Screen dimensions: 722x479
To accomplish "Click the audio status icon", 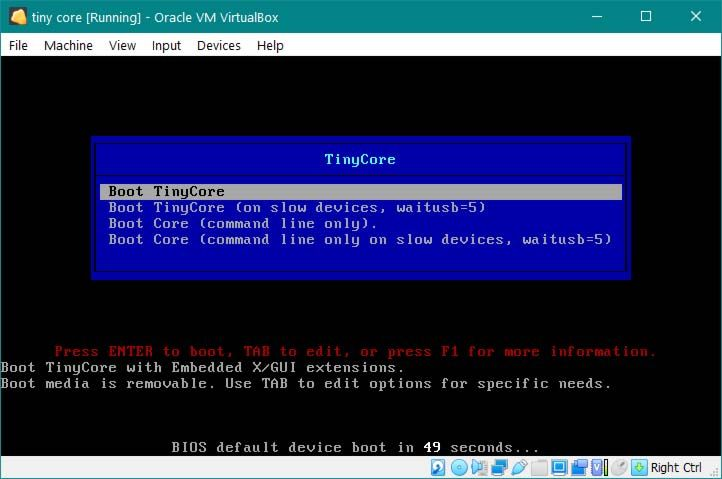I will pos(479,467).
